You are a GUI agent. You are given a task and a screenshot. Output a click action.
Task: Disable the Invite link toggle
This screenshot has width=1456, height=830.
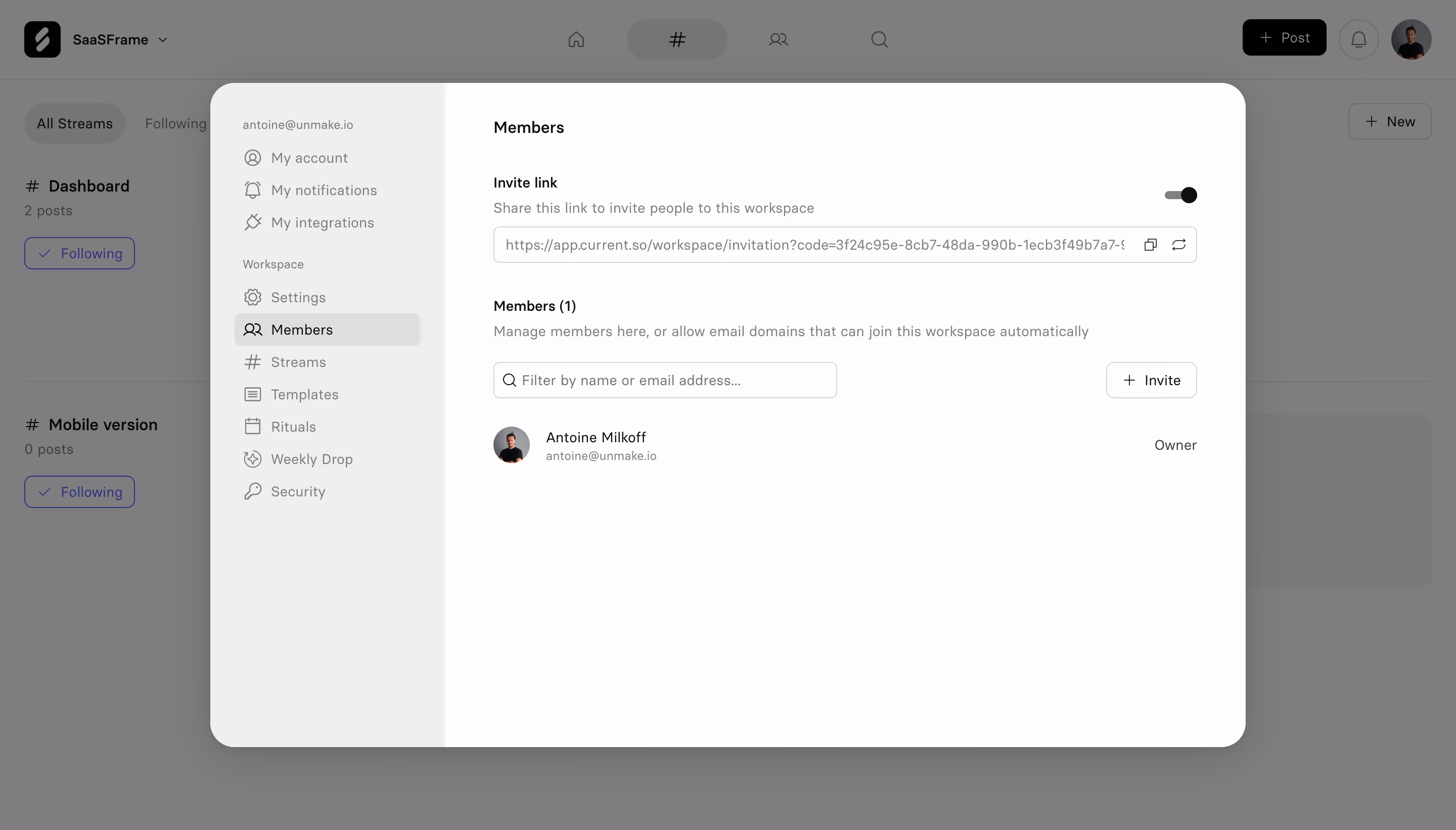[1180, 195]
